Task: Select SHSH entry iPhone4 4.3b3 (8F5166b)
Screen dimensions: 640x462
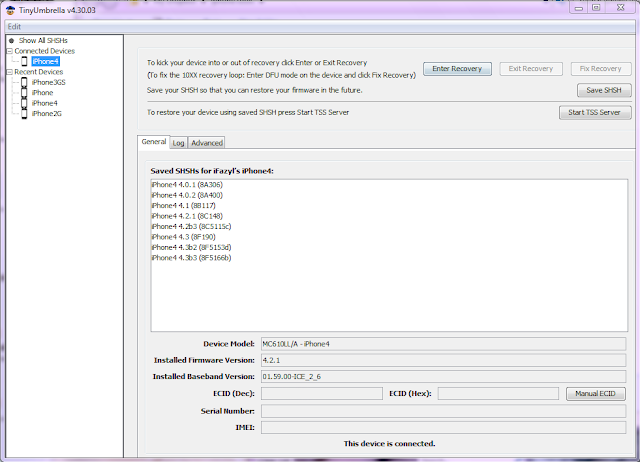Action: tap(191, 258)
